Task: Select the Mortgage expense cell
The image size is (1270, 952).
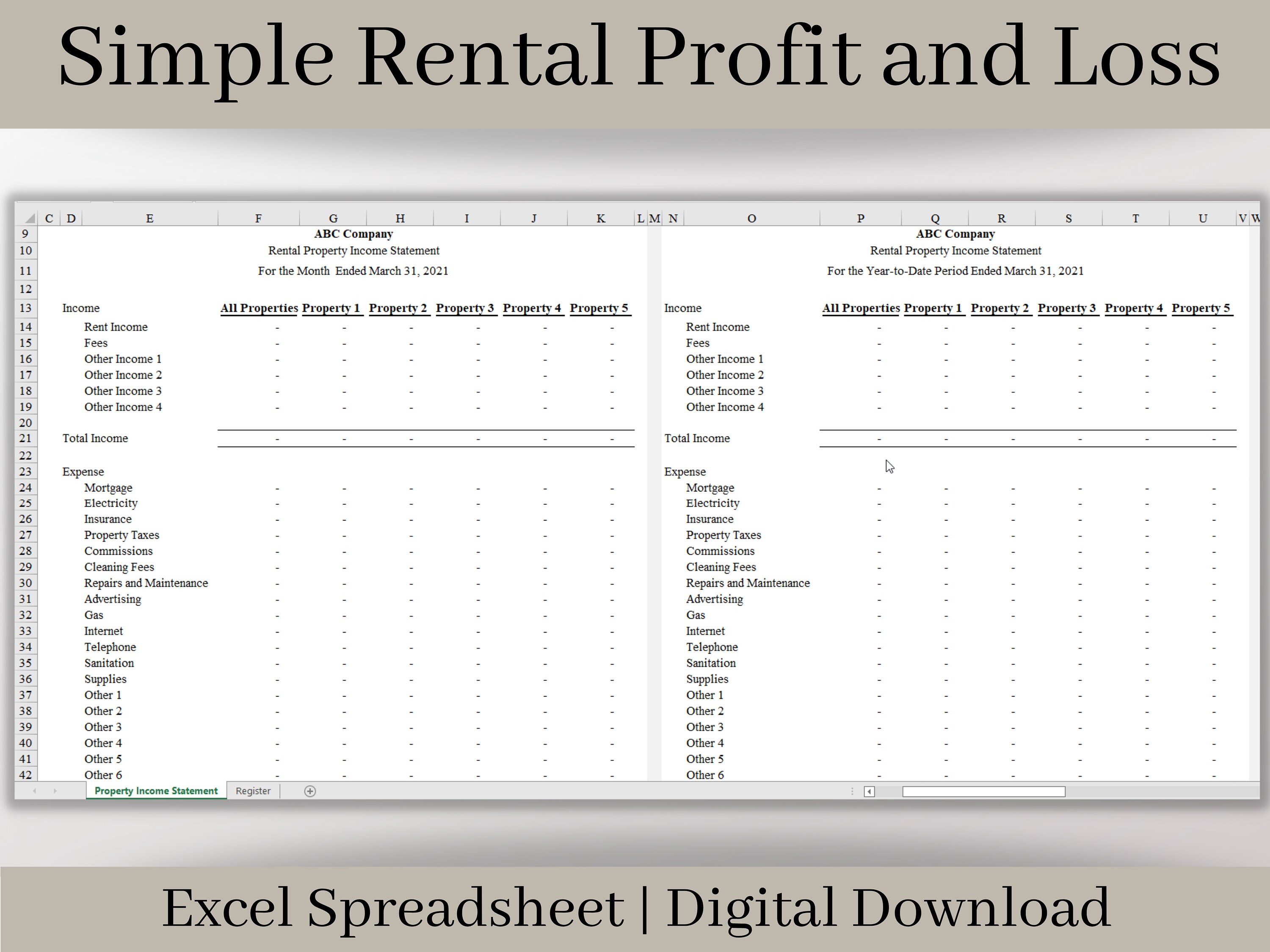Action: click(108, 487)
